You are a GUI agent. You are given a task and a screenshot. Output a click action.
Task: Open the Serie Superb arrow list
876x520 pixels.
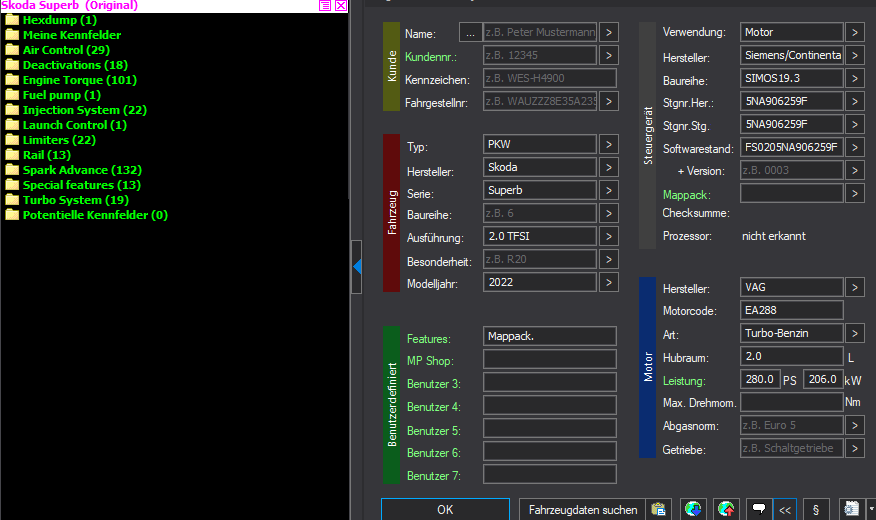tap(609, 190)
